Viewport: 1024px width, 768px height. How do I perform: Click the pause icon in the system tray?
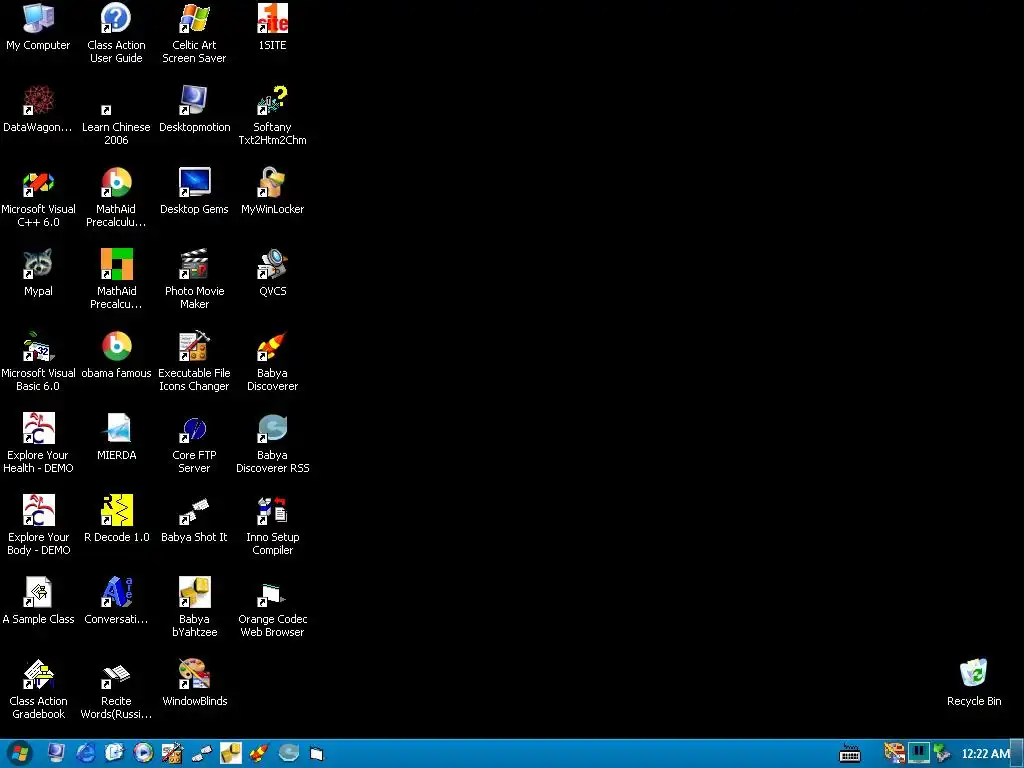[918, 752]
